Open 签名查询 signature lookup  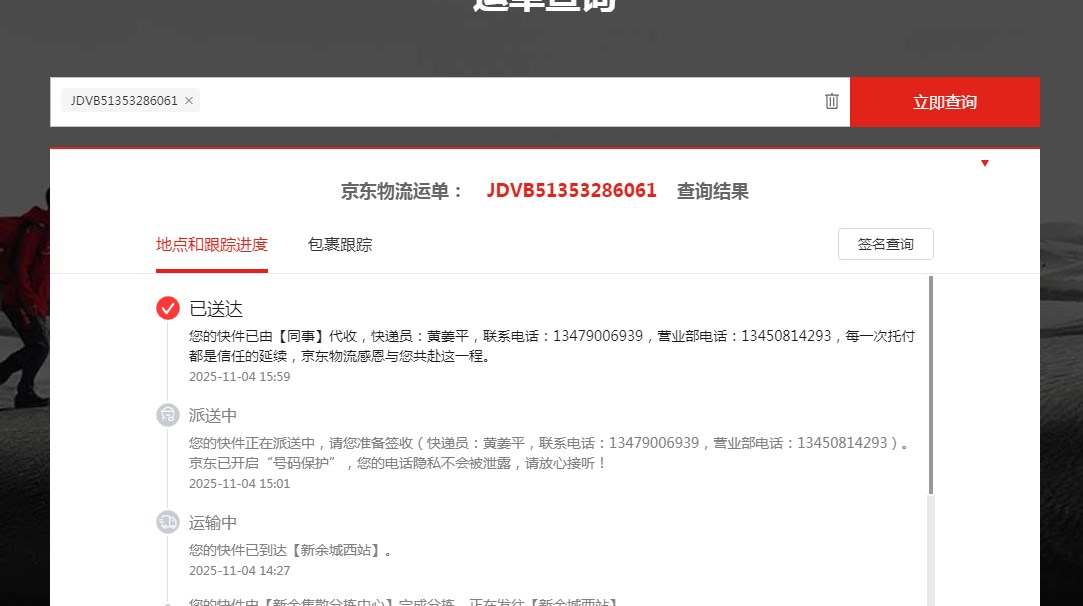pos(885,244)
